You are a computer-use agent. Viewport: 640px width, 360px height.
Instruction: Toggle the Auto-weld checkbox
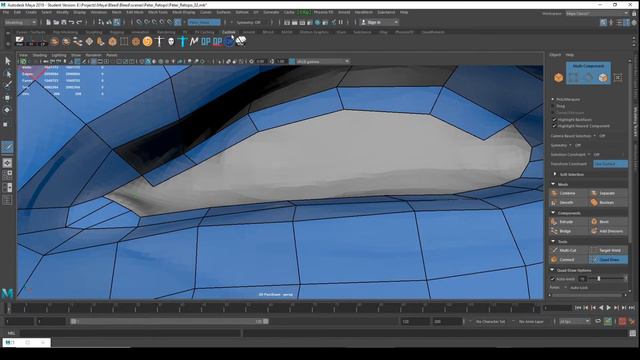pyautogui.click(x=553, y=279)
